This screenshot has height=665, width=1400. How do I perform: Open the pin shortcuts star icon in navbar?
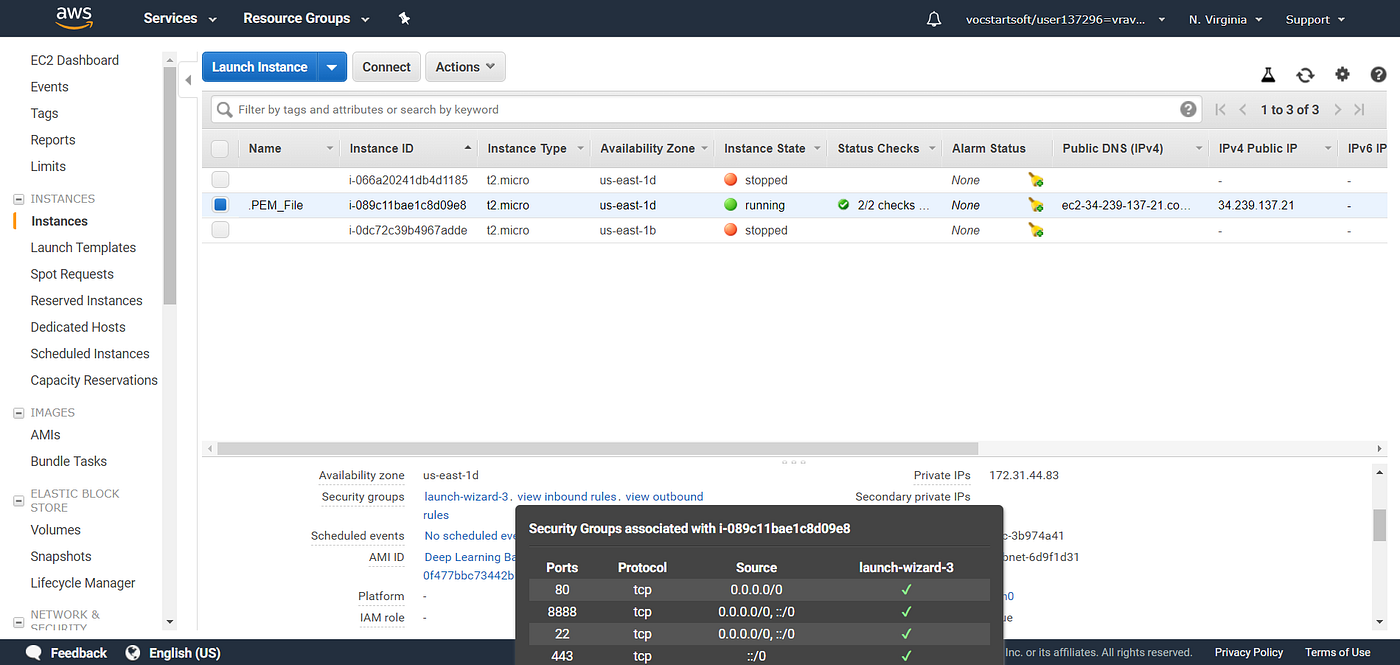(404, 18)
